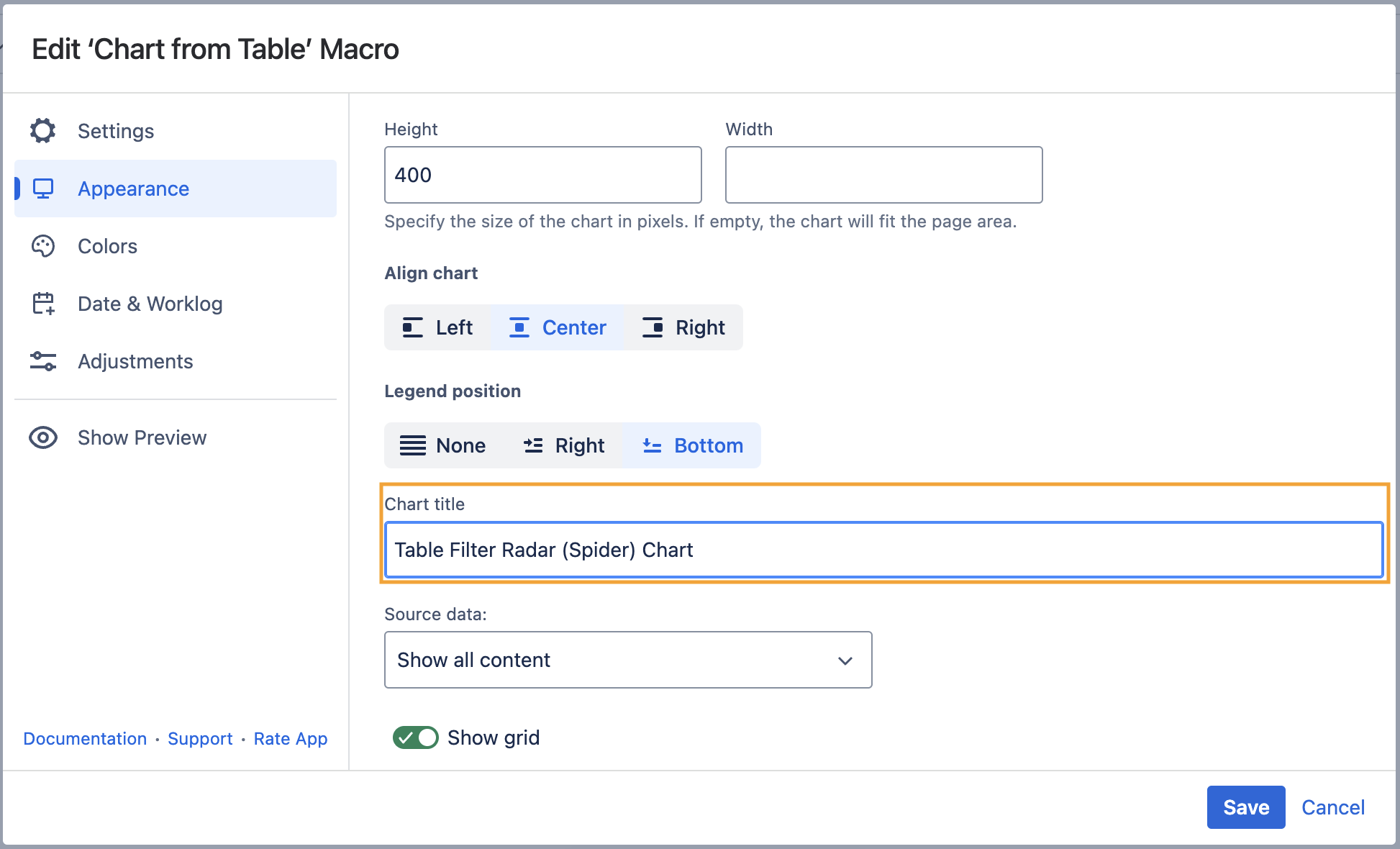Toggle the Show grid switch
The width and height of the screenshot is (1400, 849).
415,737
